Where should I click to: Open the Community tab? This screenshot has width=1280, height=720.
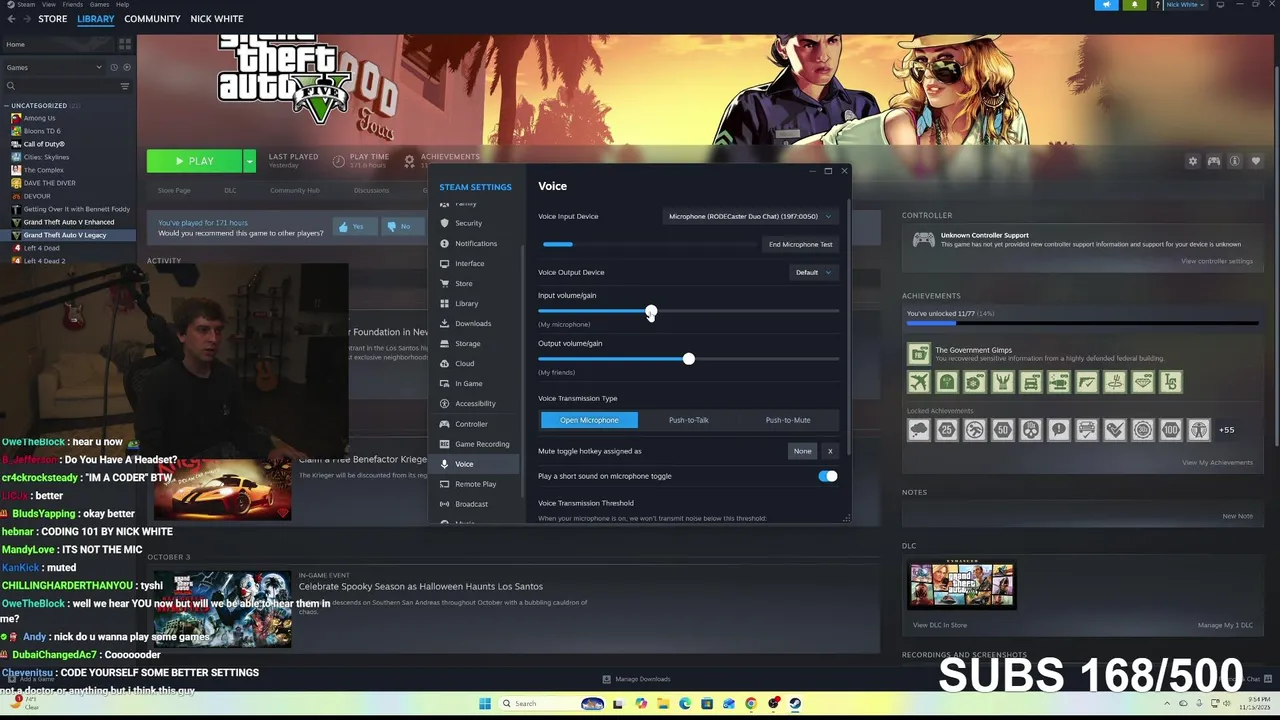click(152, 19)
